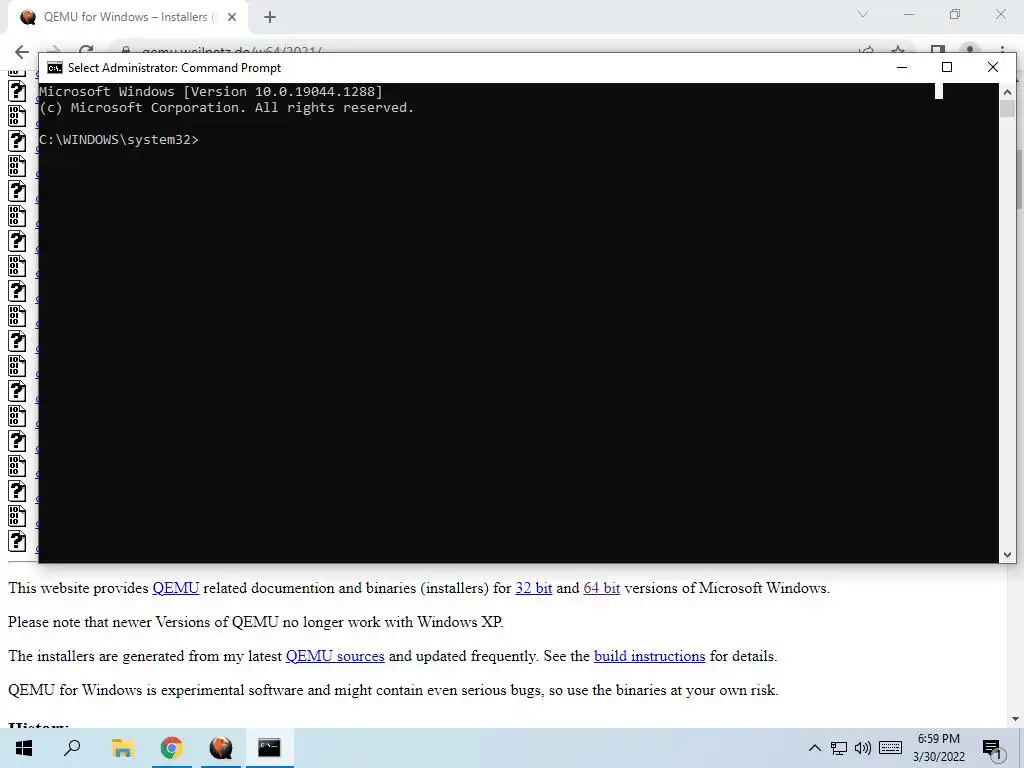This screenshot has height=768, width=1024.
Task: Click the C:\WINDOWS\system32> prompt line
Action: 119,140
